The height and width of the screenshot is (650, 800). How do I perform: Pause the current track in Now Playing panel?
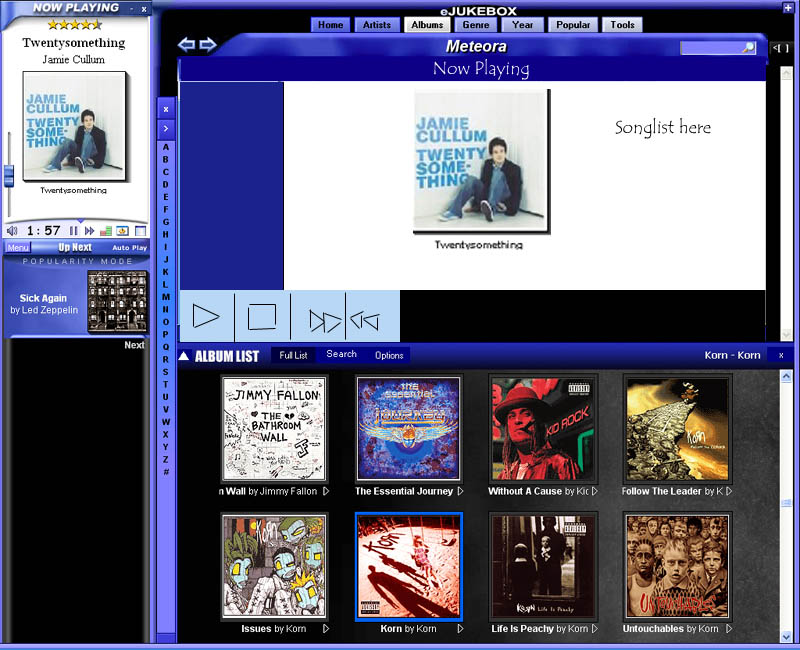click(x=73, y=231)
